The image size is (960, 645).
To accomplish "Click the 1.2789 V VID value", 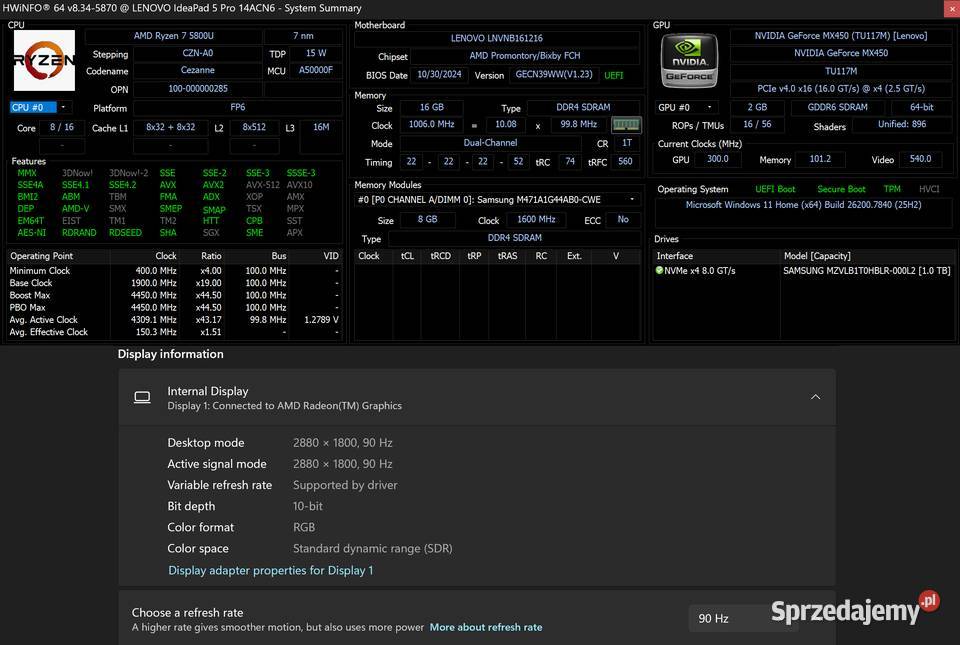I will 321,320.
